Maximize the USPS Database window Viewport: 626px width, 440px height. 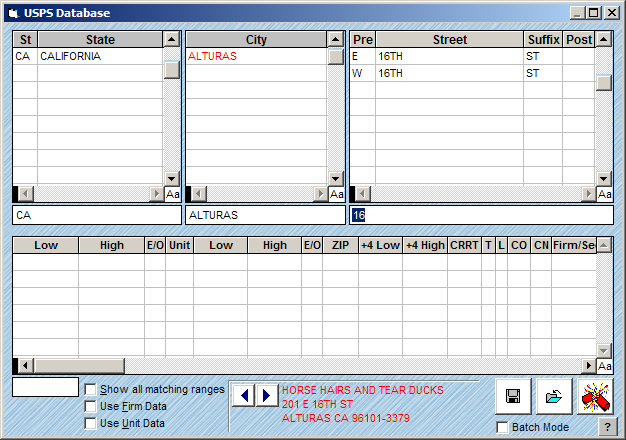pyautogui.click(x=594, y=13)
